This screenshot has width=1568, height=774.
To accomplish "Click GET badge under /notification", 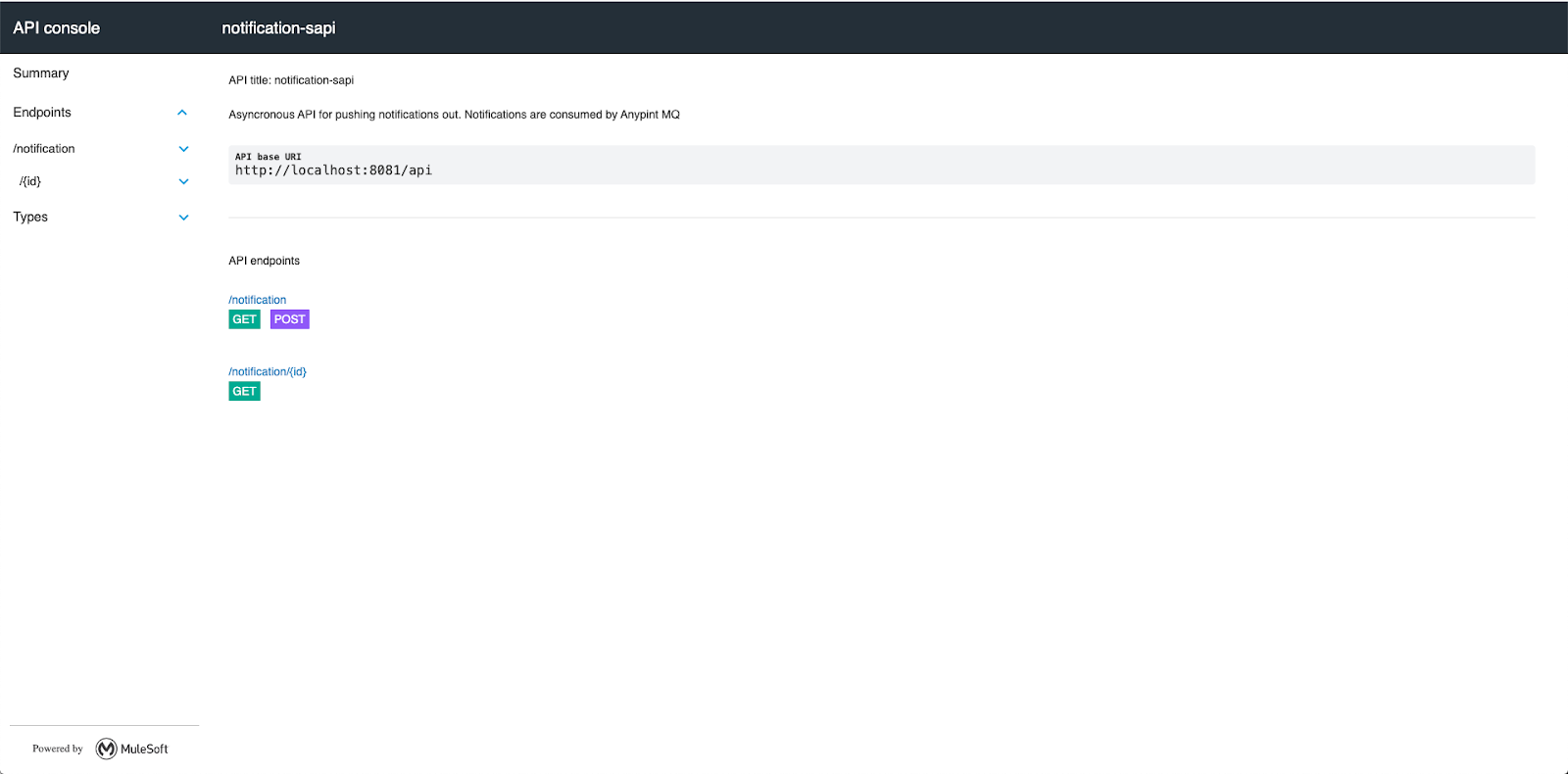I will click(244, 319).
